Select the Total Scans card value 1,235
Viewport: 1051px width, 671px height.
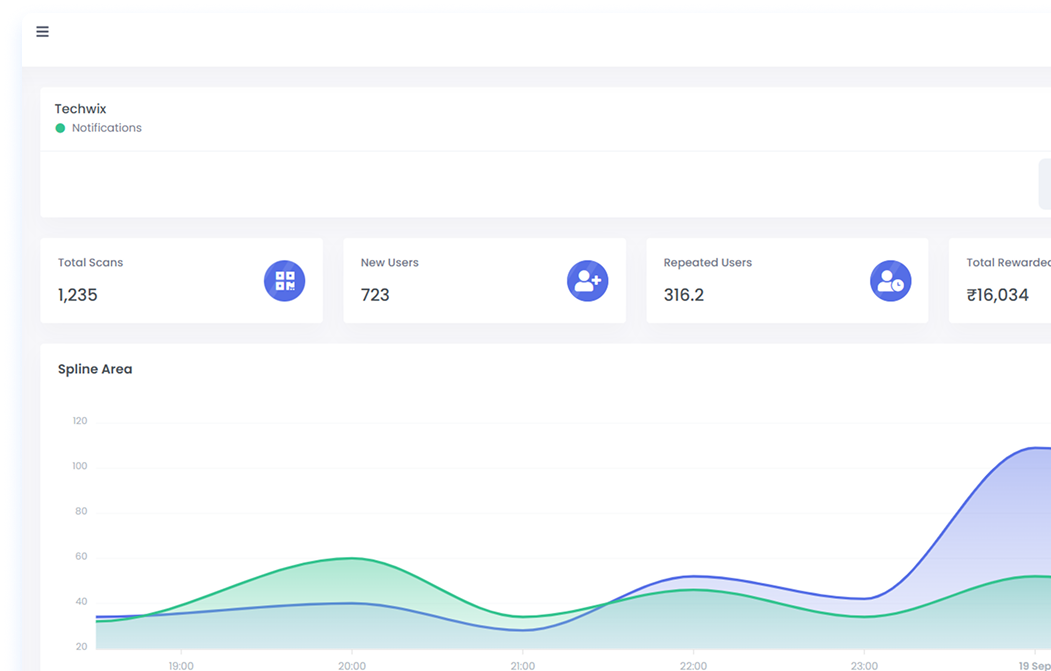[78, 295]
